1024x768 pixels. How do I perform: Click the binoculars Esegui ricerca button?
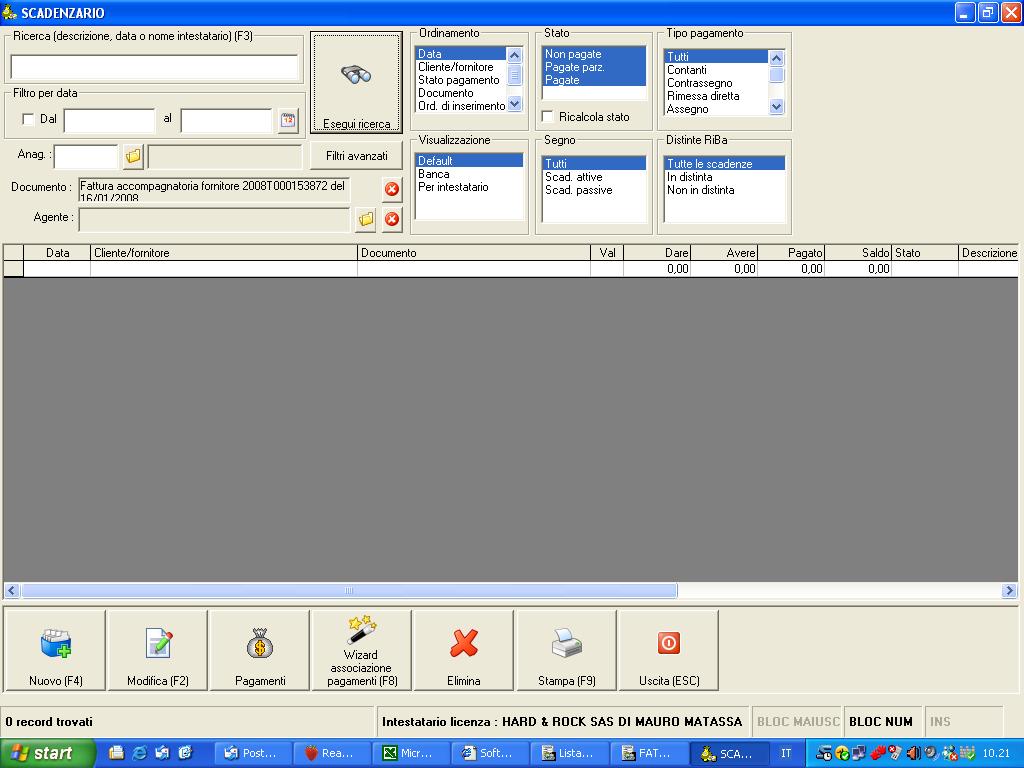(356, 82)
